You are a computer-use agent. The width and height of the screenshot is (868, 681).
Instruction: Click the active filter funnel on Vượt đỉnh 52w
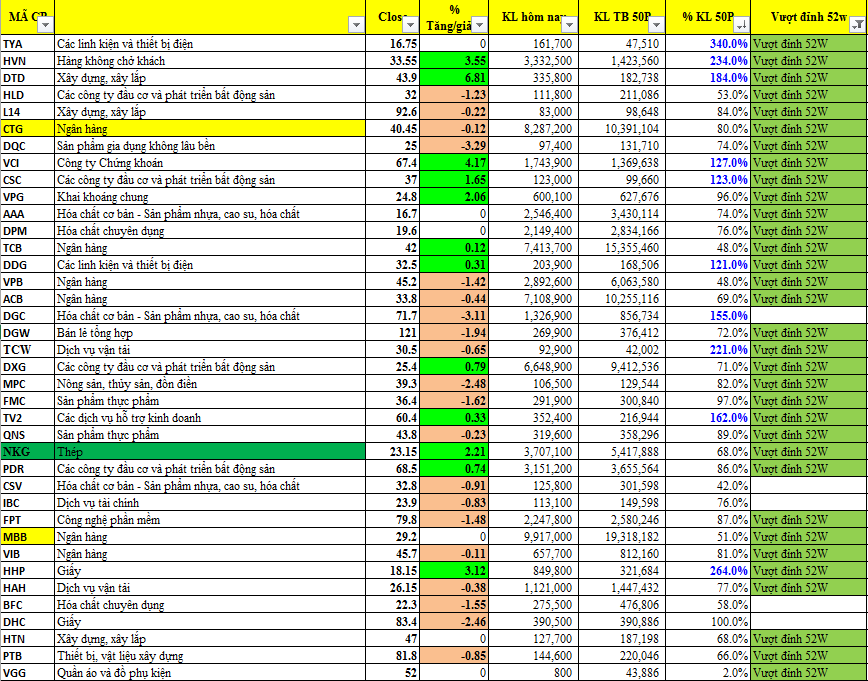tap(857, 26)
